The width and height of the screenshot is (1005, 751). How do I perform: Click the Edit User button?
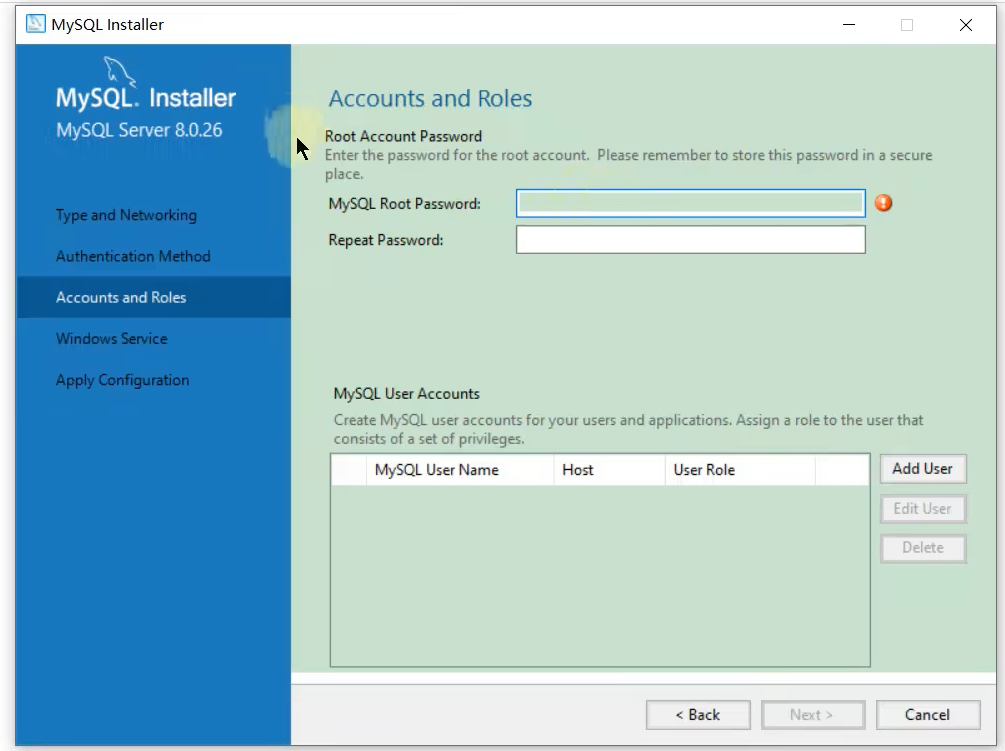[922, 508]
